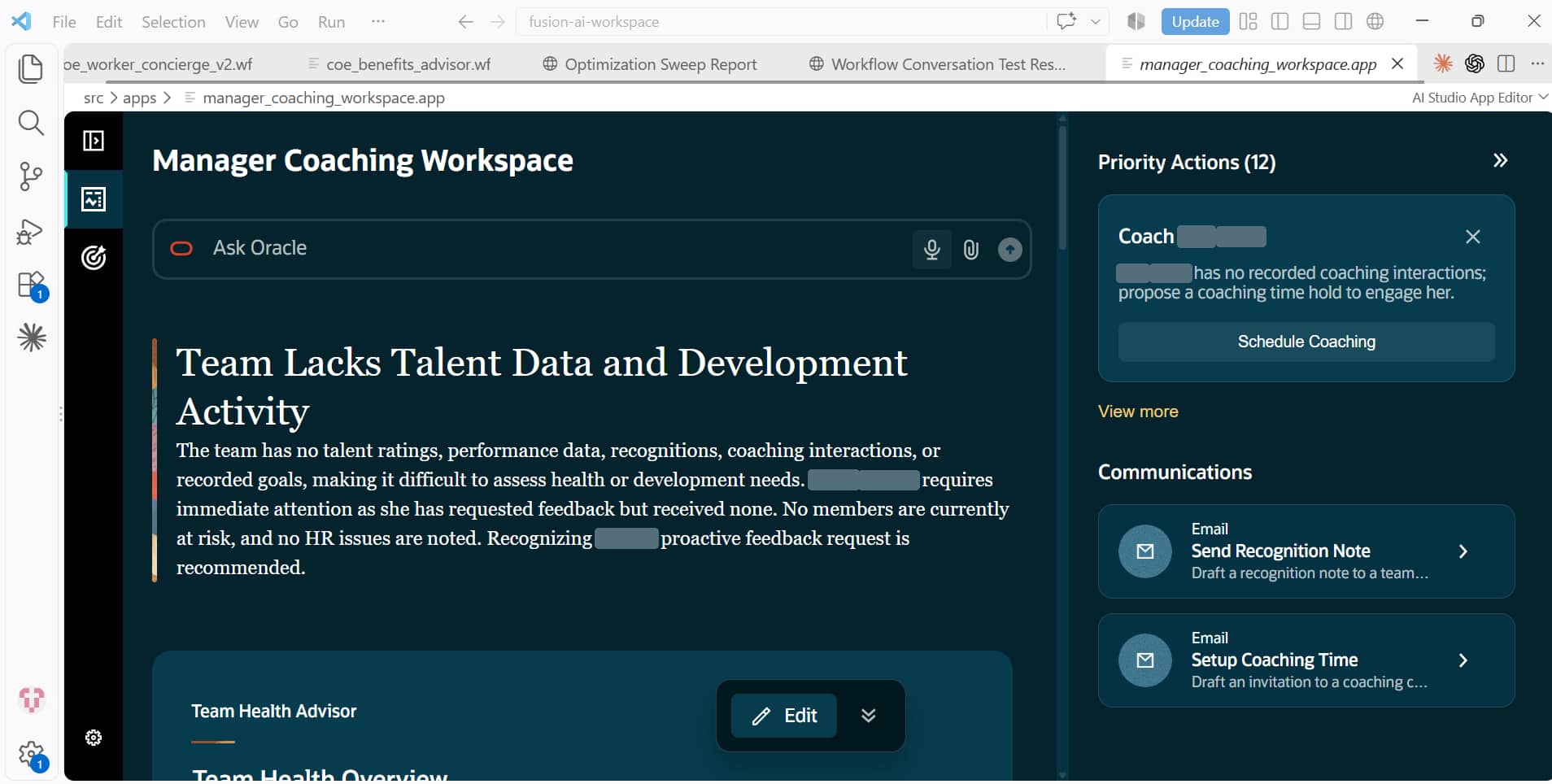This screenshot has width=1552, height=784.
Task: Split the editor right
Action: pos(1506,63)
